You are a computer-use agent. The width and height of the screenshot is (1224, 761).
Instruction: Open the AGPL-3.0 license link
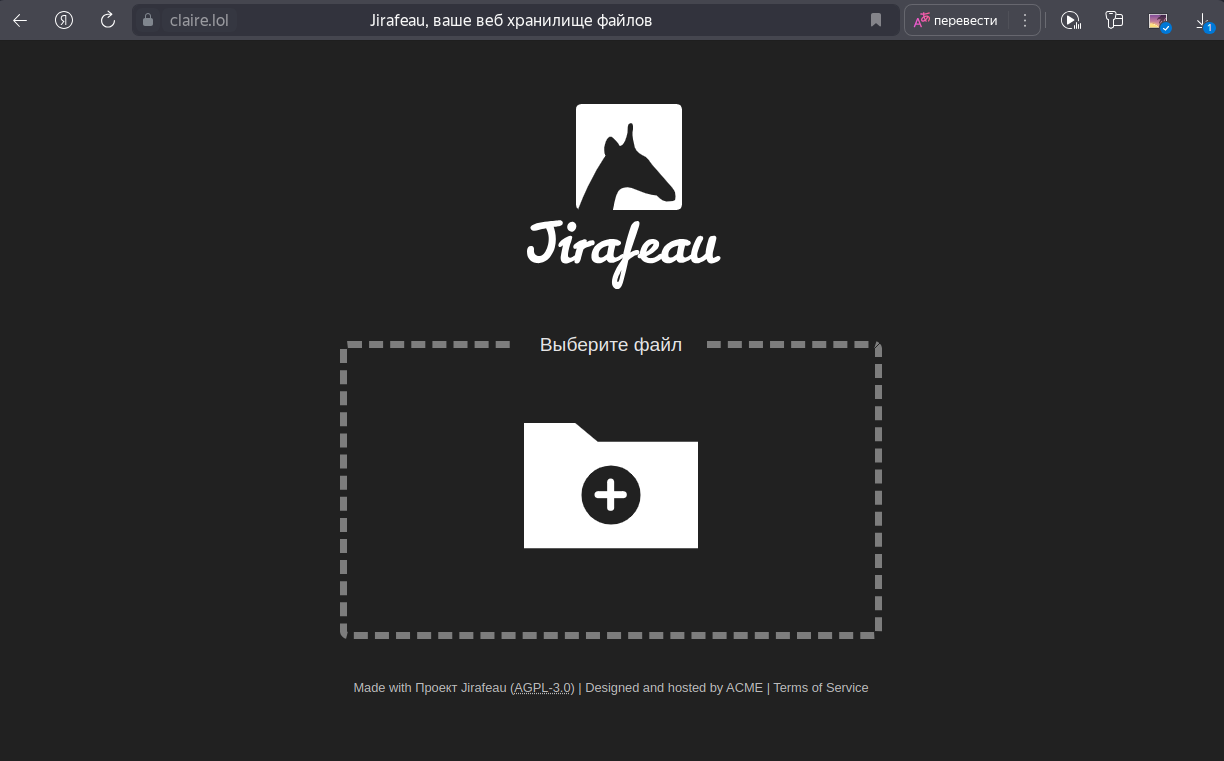[x=543, y=688]
